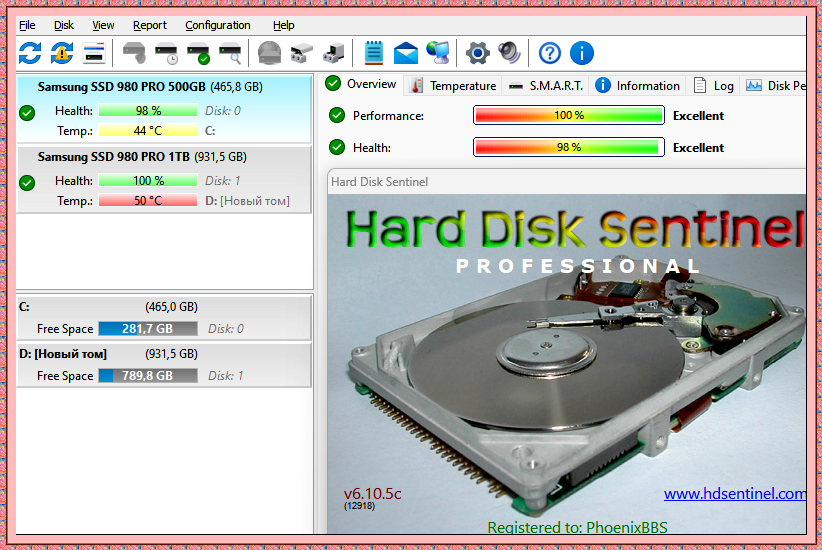Click the globe and monitor network icon
This screenshot has height=550, width=822.
[438, 53]
